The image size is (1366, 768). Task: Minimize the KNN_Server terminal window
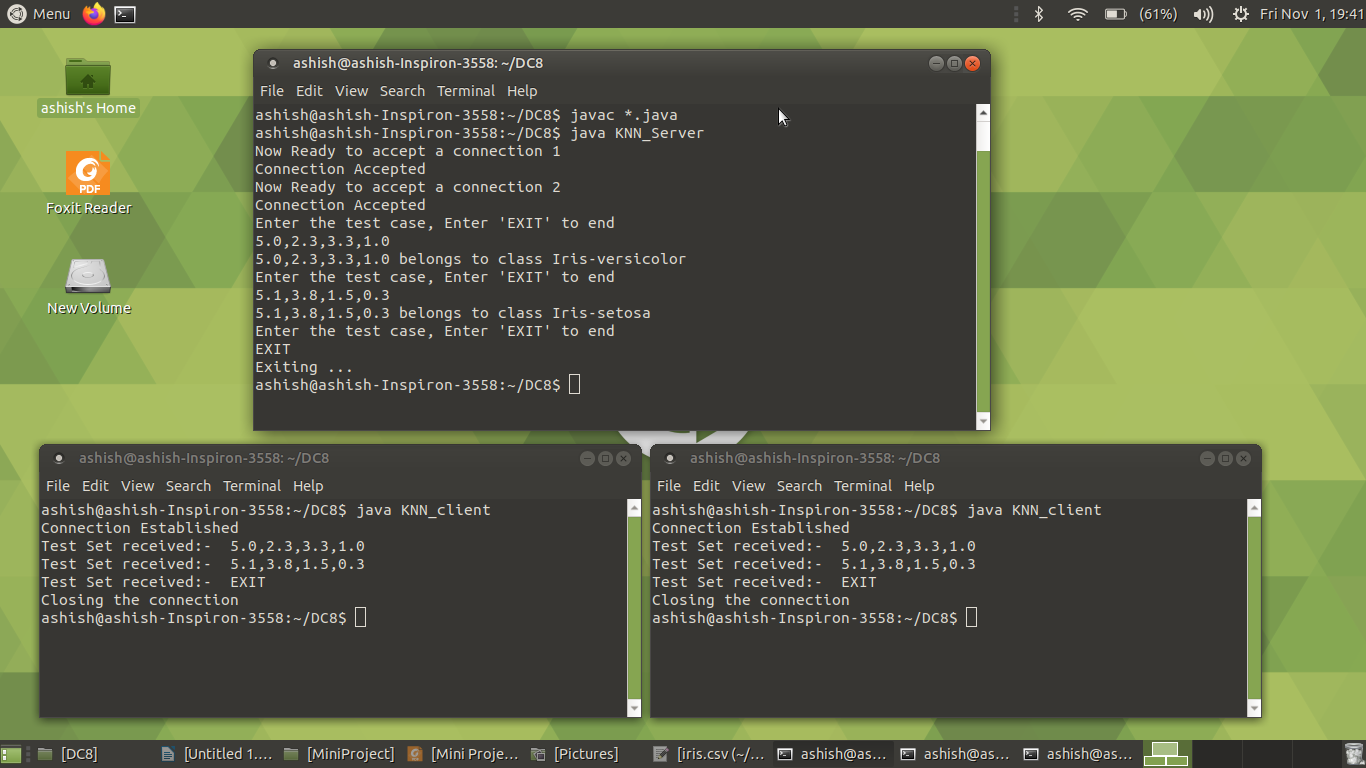[x=936, y=63]
